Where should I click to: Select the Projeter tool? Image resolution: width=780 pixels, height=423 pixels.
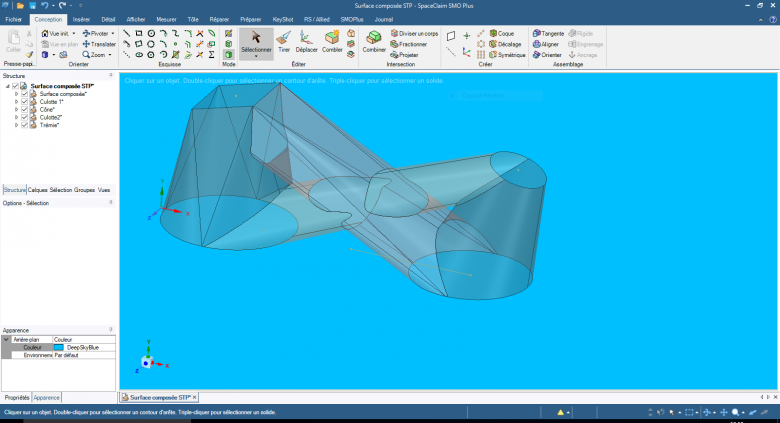[x=408, y=55]
